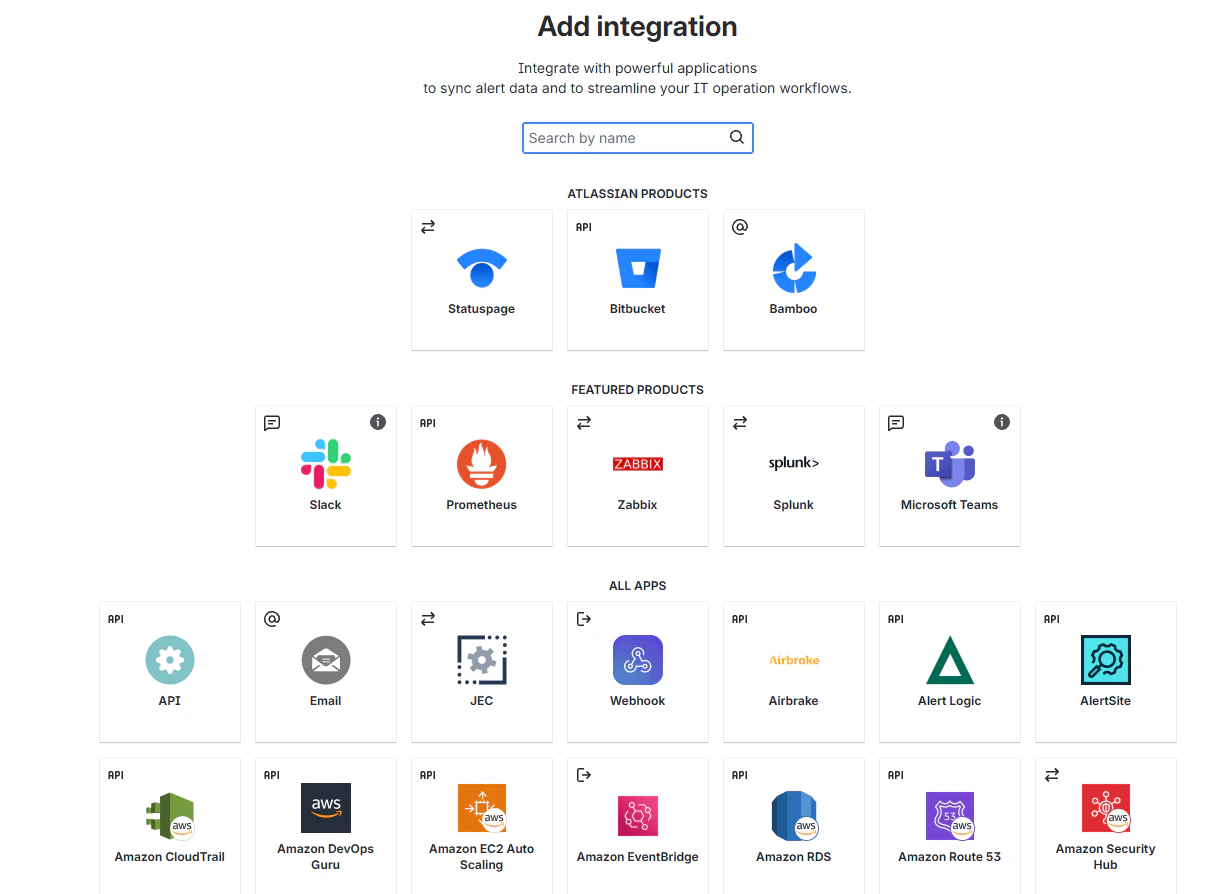1231x894 pixels.
Task: Click the Amazon RDS label
Action: tap(794, 857)
